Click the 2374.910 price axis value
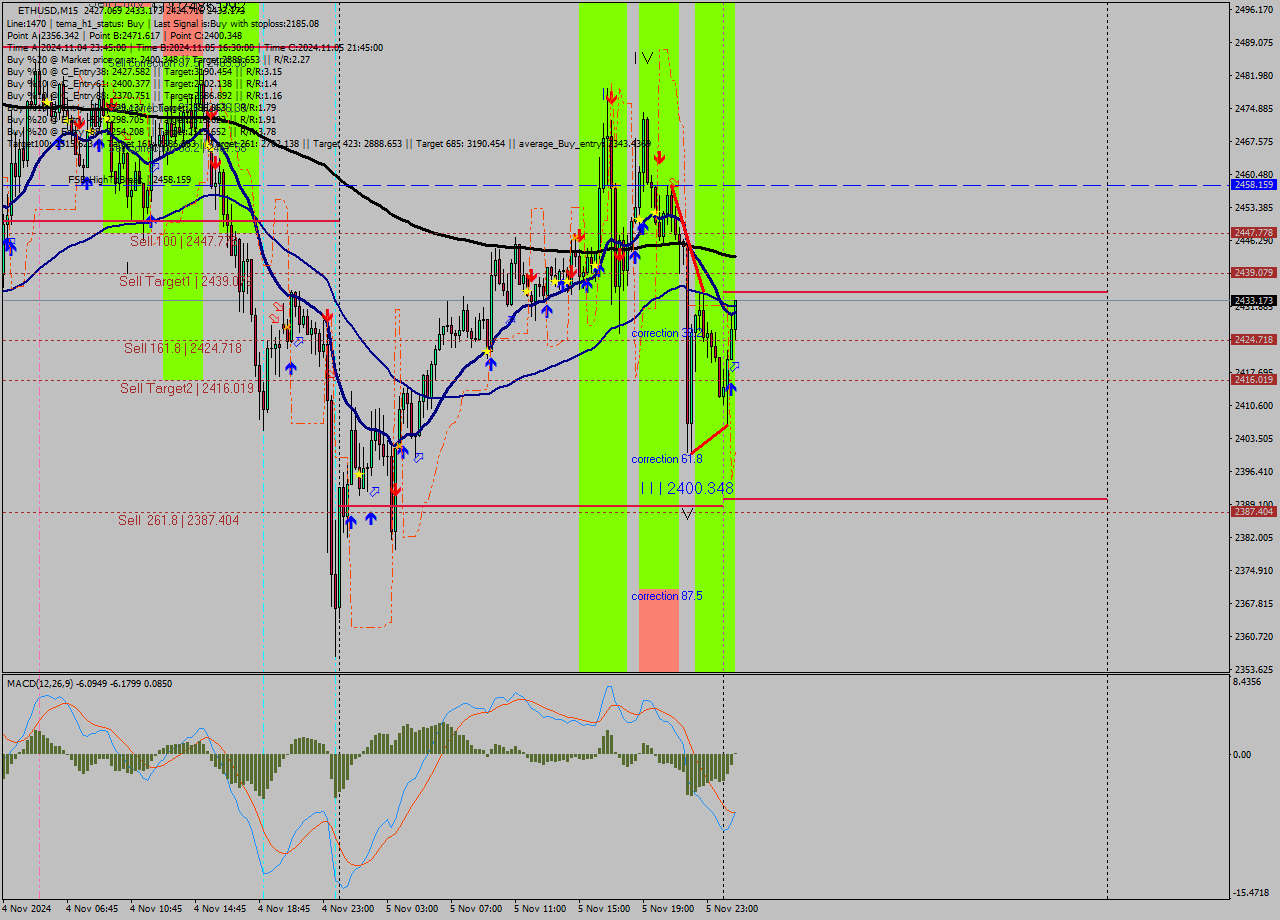The image size is (1280, 920). [1254, 570]
